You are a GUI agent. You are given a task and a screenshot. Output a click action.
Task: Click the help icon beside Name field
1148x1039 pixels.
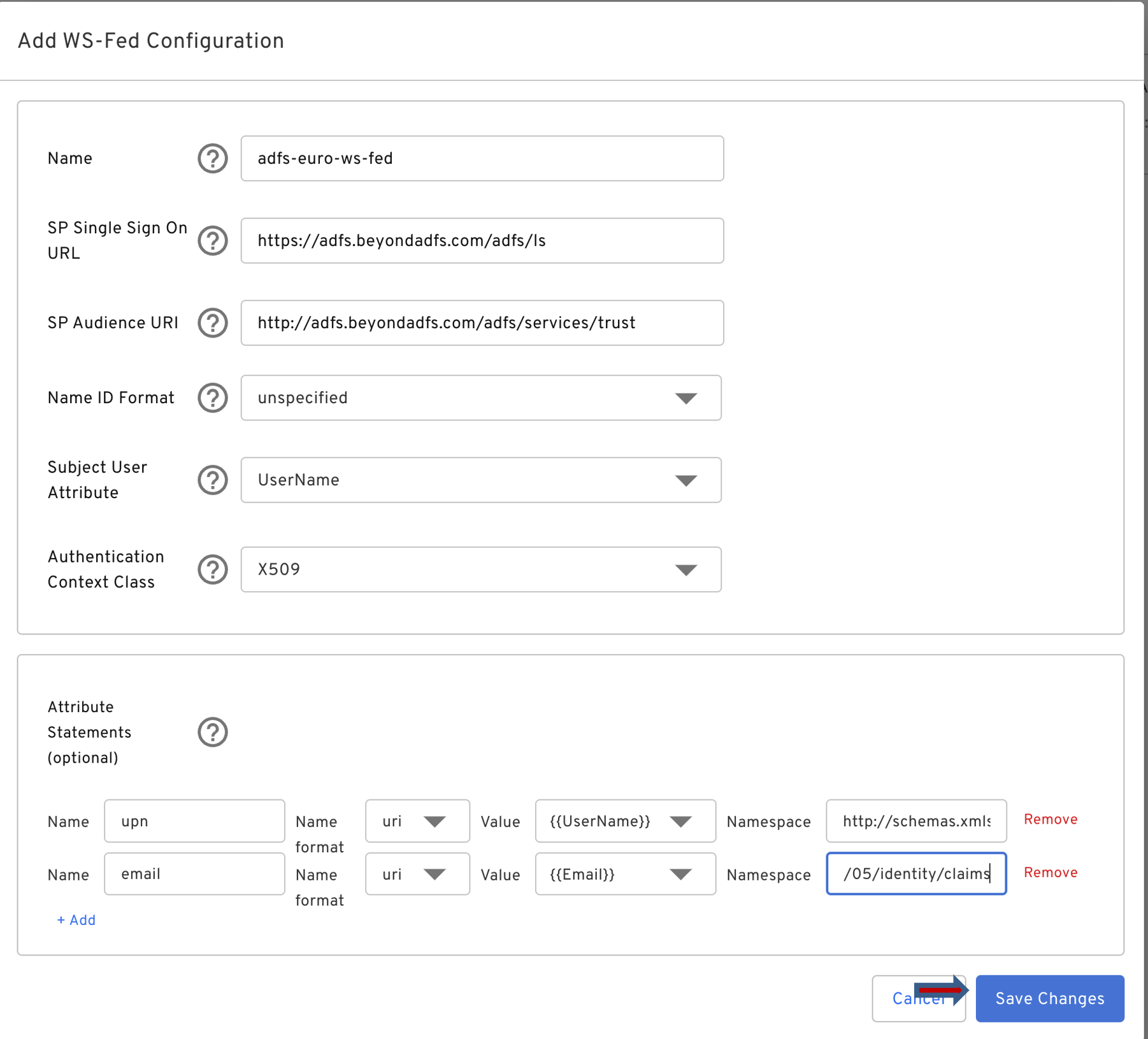(212, 159)
